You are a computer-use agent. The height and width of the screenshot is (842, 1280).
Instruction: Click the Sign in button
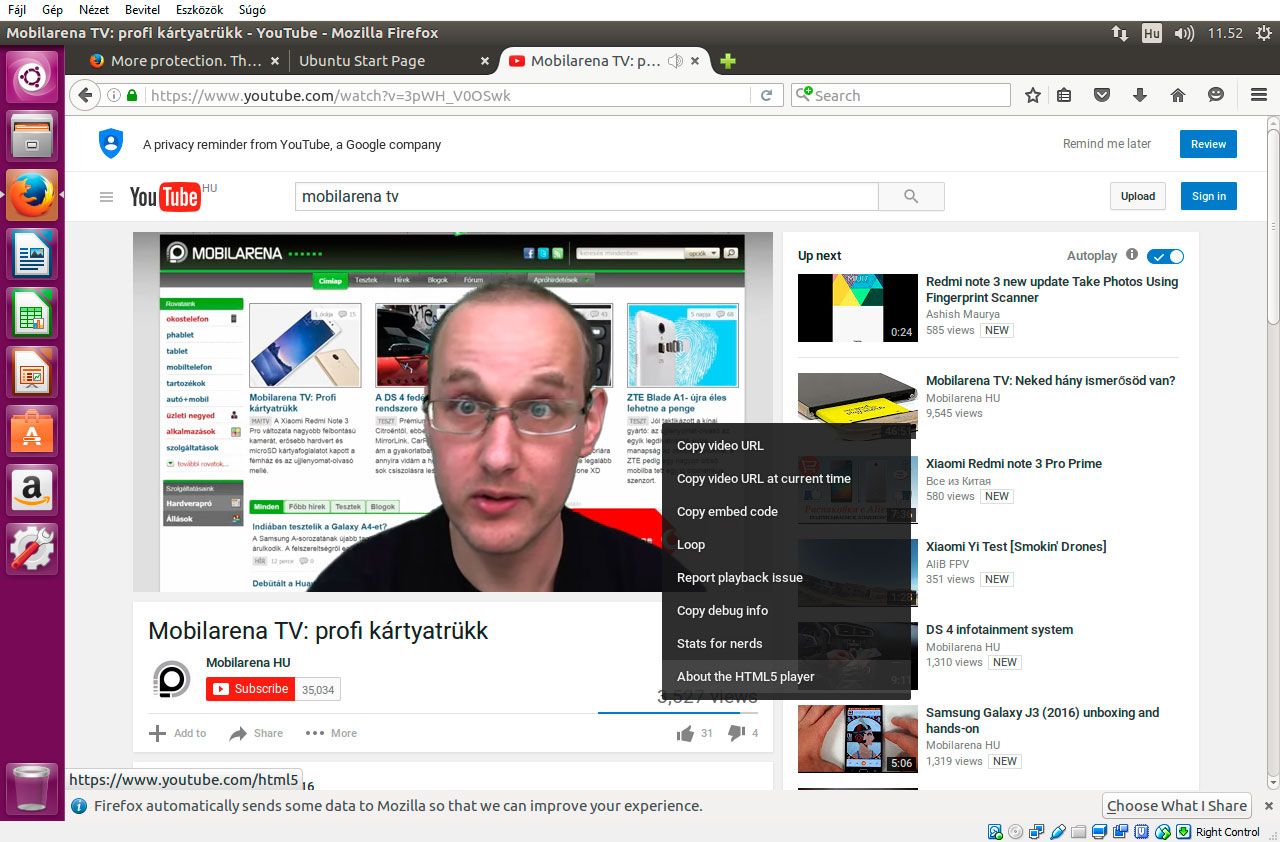[x=1208, y=196]
